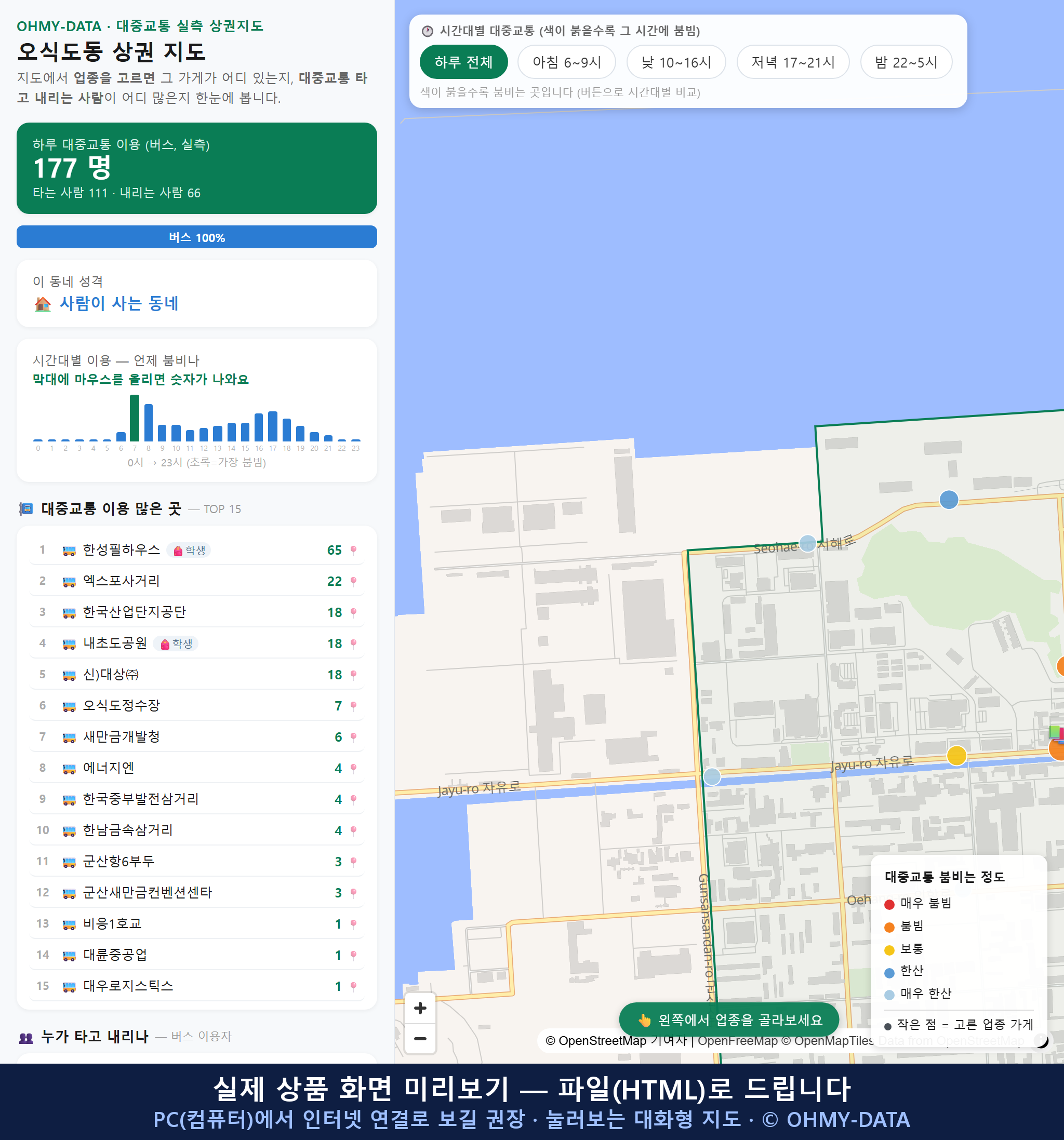Click the pin icon for 한국산업단지공단
1064x1140 pixels.
pos(353,612)
